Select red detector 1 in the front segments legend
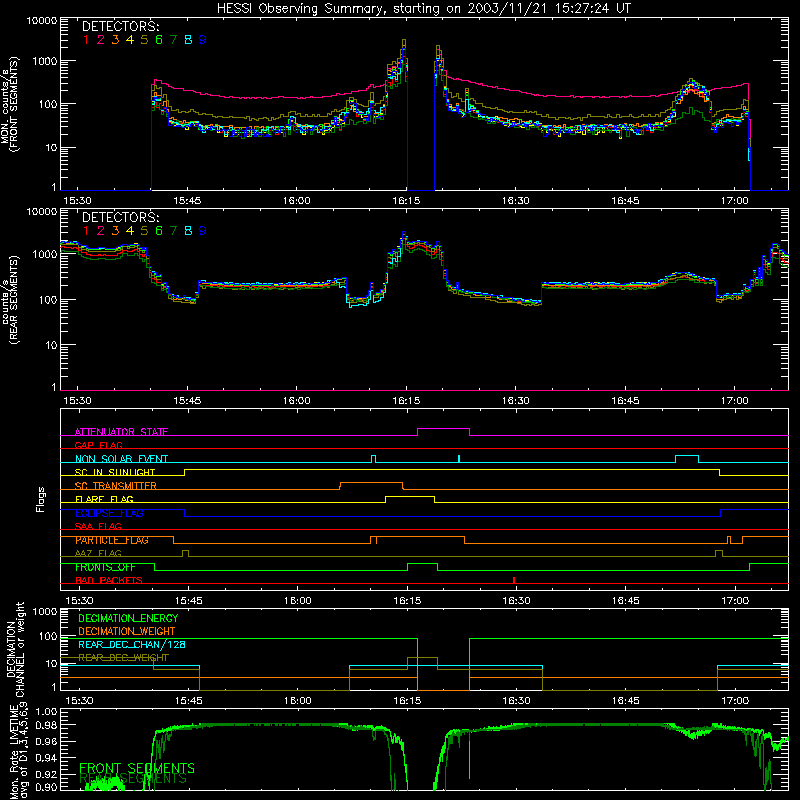 (86, 40)
